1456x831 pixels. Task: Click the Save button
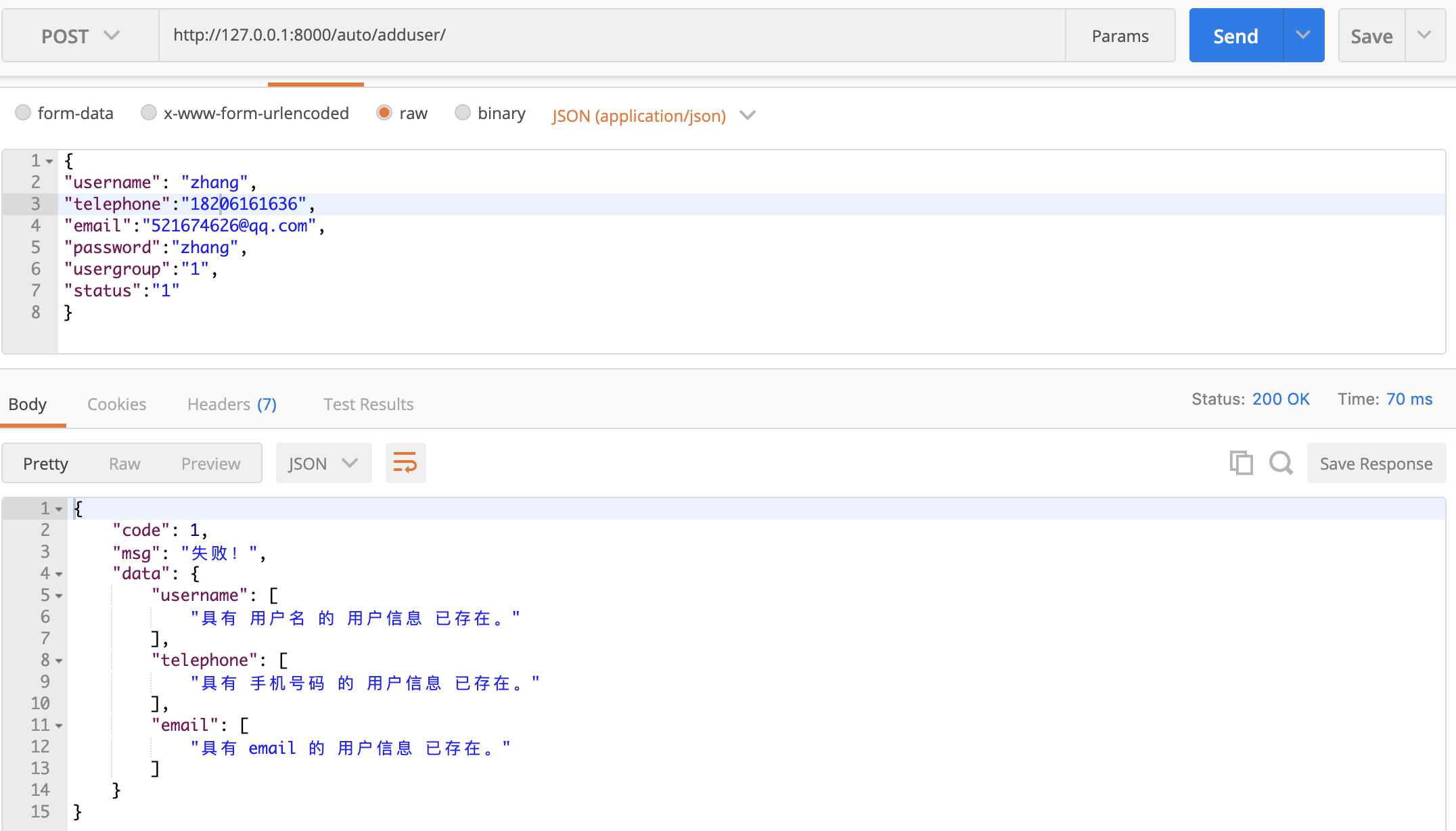1371,35
